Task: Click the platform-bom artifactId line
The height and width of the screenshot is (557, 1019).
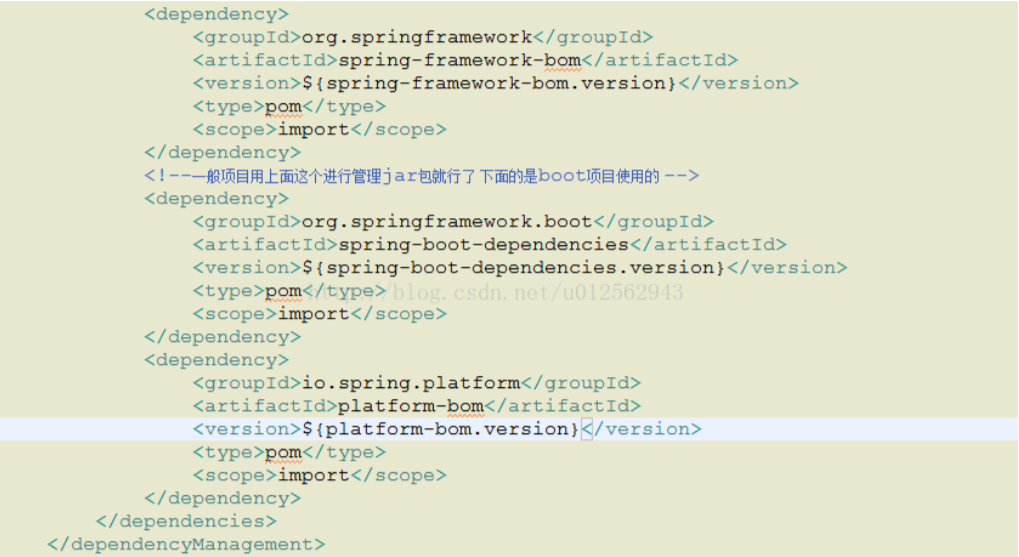Action: pyautogui.click(x=417, y=406)
